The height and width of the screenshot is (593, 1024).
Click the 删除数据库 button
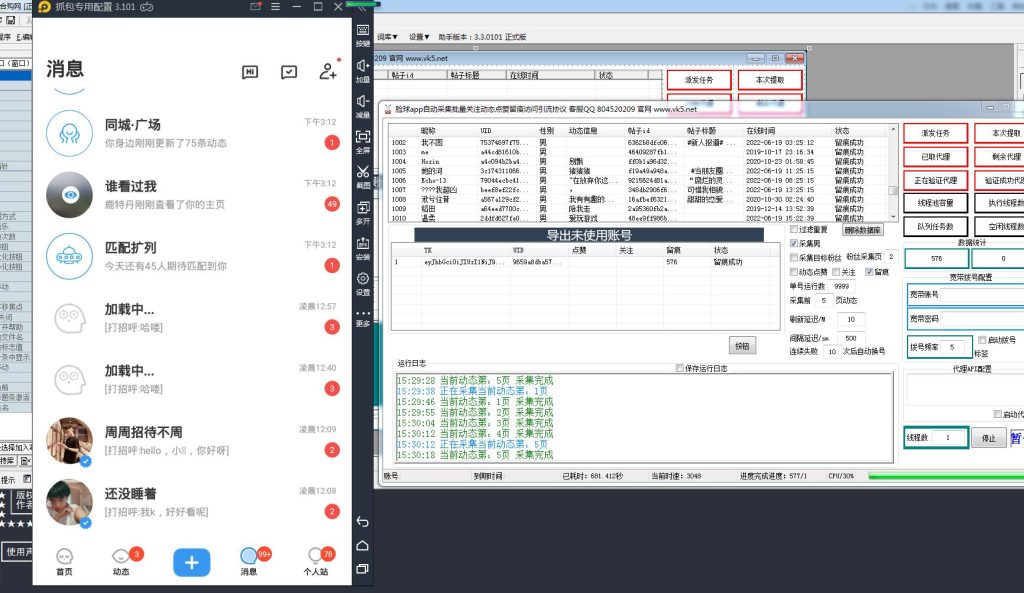pos(862,229)
